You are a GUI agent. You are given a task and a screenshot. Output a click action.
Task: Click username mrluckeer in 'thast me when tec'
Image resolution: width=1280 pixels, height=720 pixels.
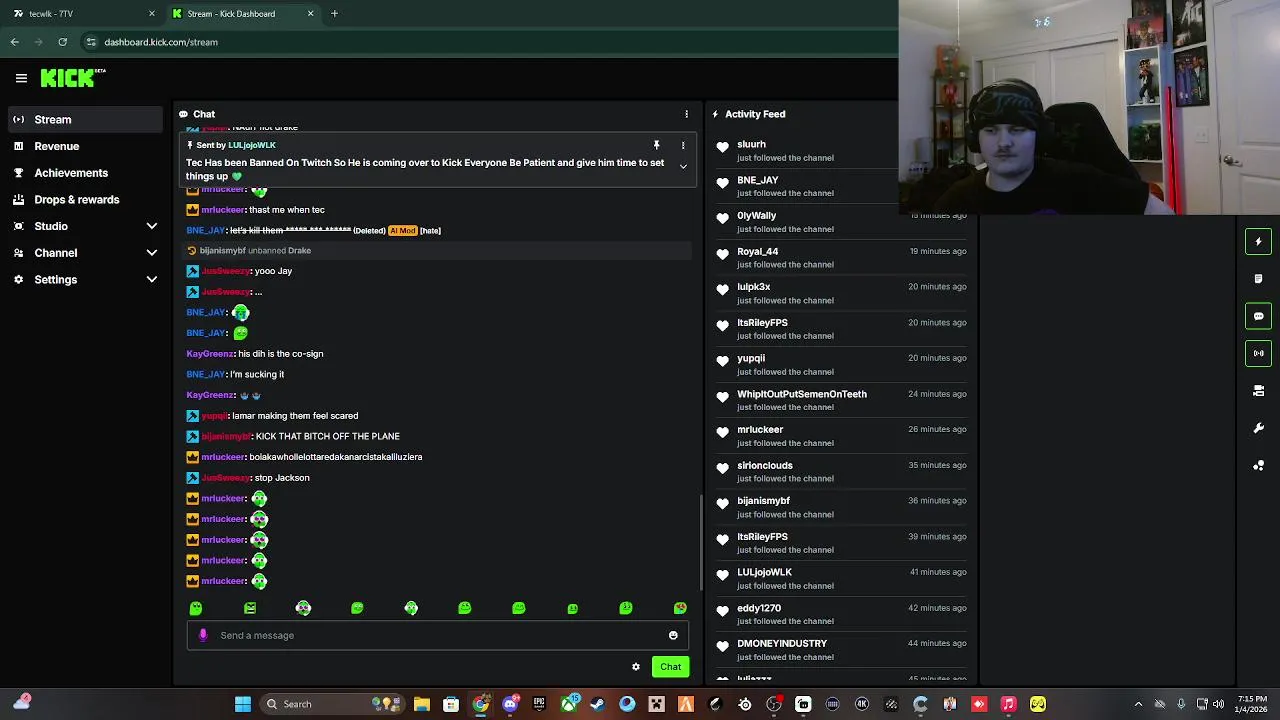click(223, 210)
